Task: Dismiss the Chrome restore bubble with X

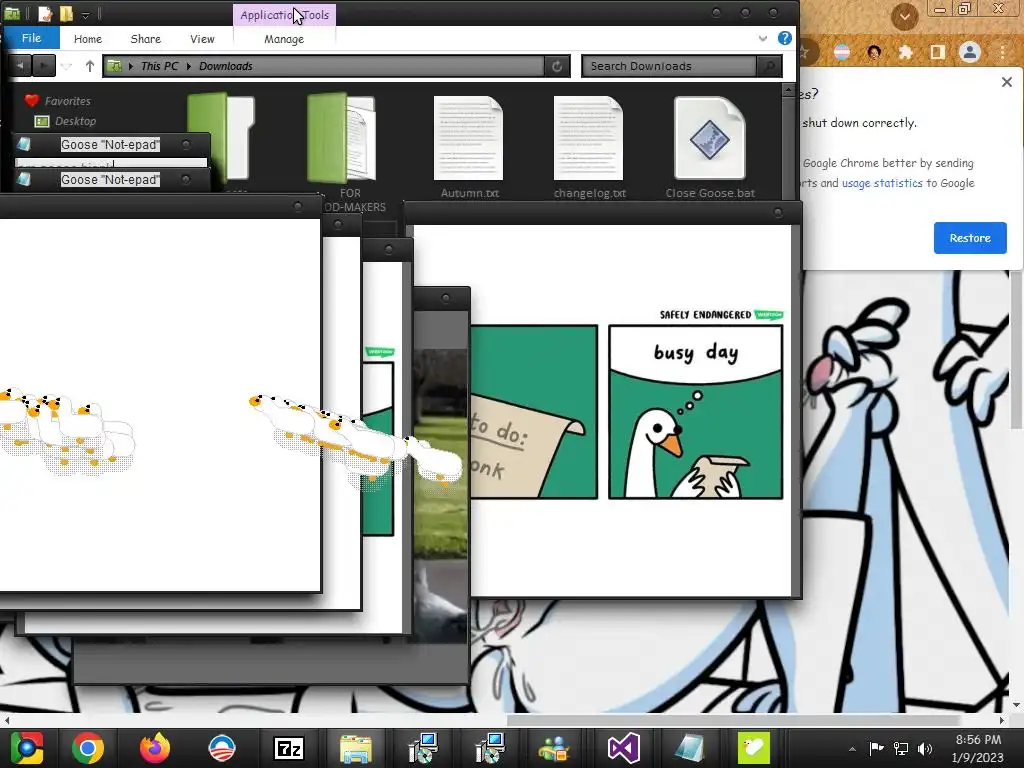Action: click(x=1006, y=82)
